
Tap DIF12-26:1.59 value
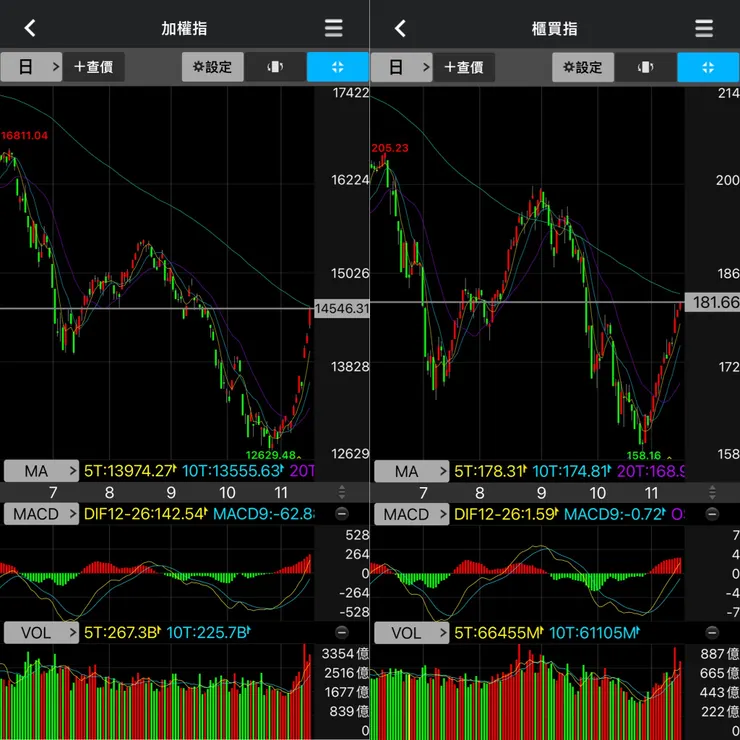[x=506, y=514]
